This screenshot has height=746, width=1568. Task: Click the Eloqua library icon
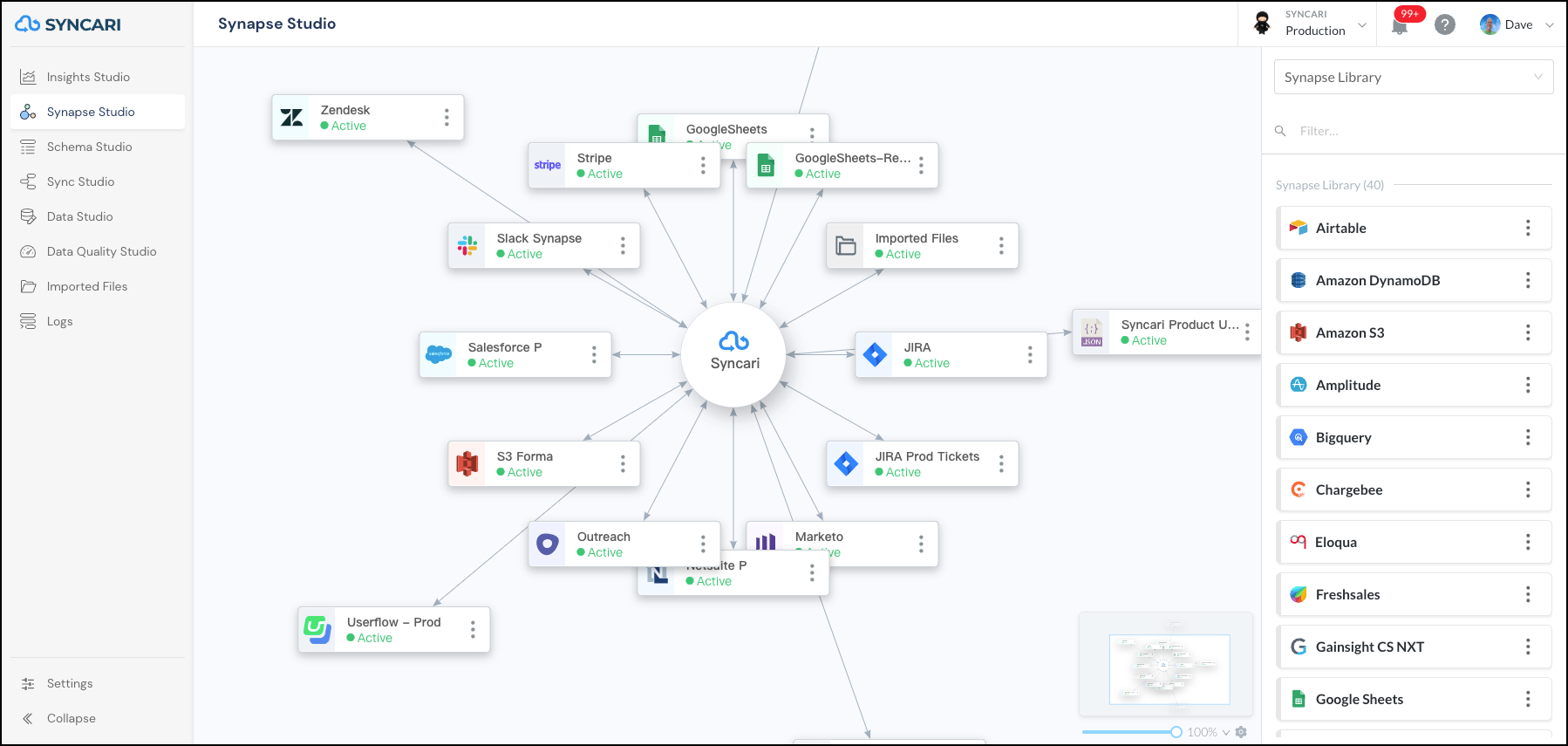coord(1299,542)
